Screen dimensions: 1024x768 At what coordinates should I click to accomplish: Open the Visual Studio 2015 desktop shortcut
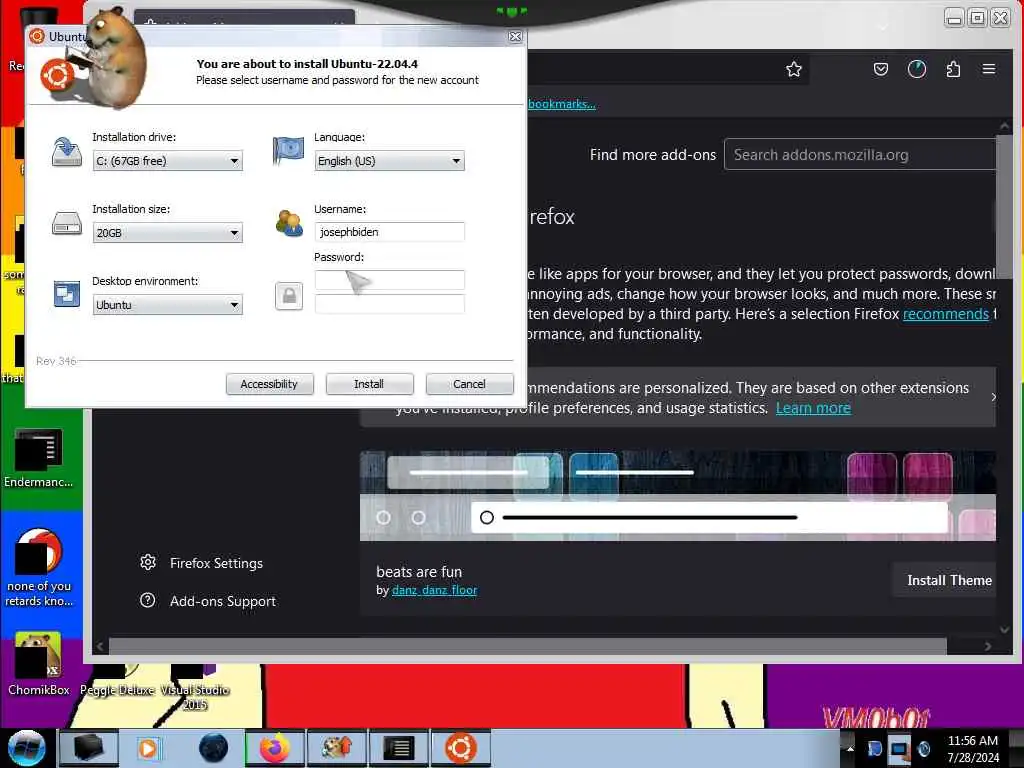tap(195, 688)
